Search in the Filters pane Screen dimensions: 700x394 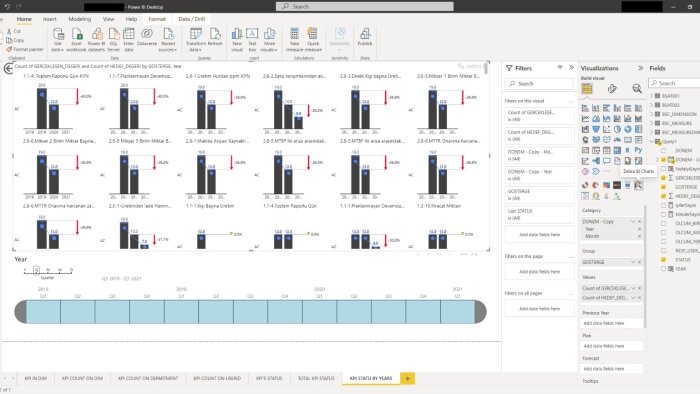539,83
